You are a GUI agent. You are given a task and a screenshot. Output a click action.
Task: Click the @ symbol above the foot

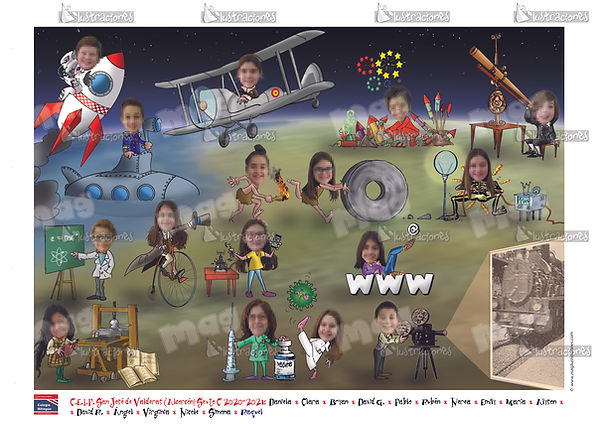click(x=413, y=229)
